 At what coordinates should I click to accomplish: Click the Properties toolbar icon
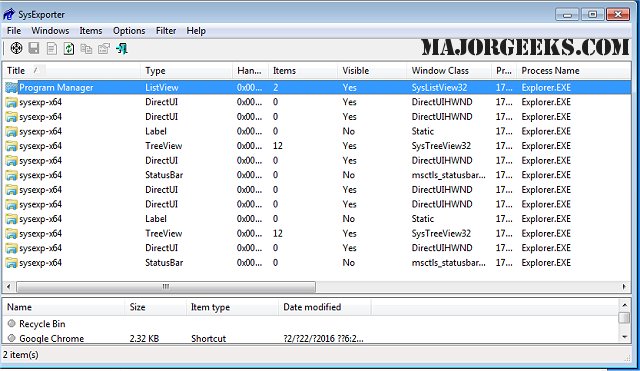click(x=104, y=49)
